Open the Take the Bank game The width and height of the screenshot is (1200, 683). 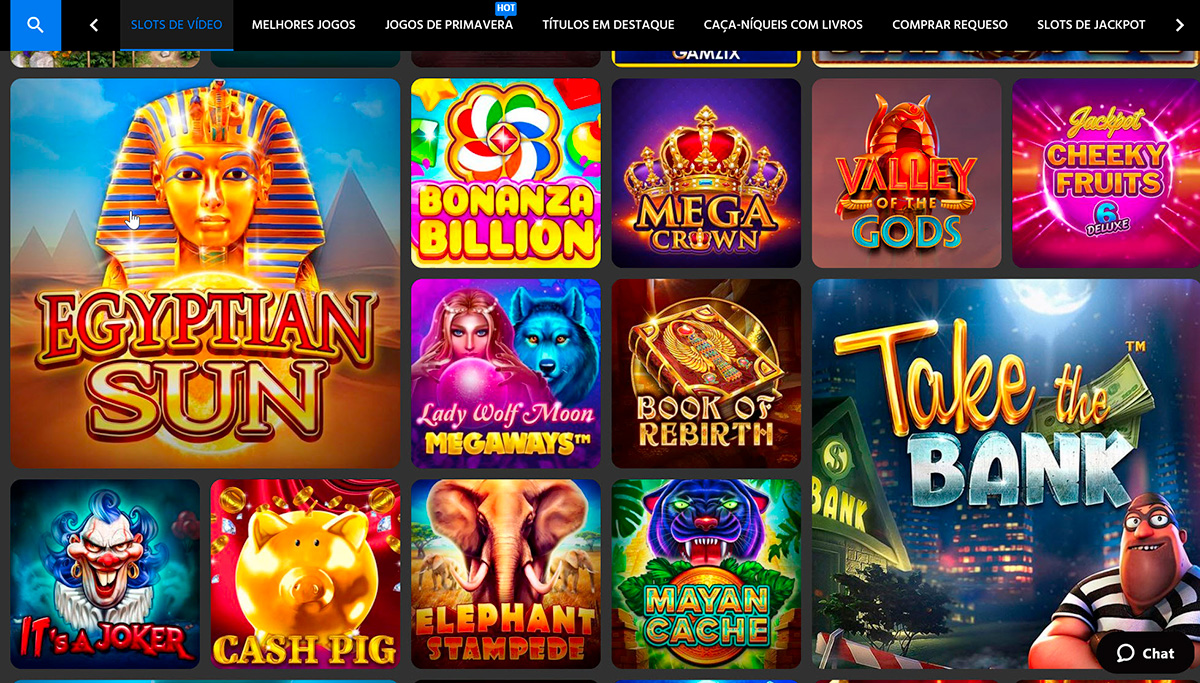[x=1006, y=473]
